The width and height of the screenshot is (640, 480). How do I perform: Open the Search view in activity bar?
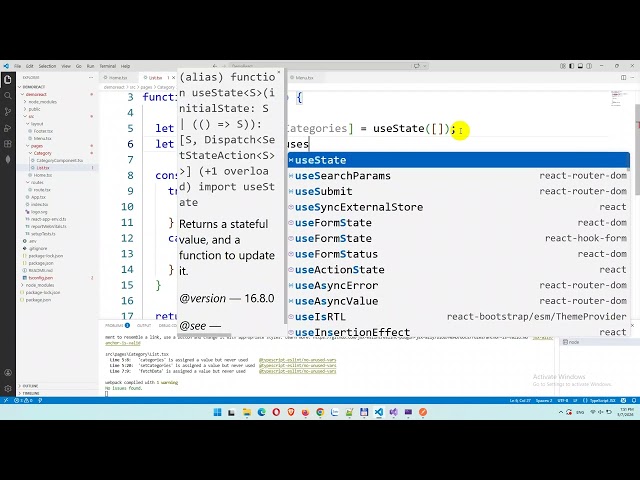point(8,96)
